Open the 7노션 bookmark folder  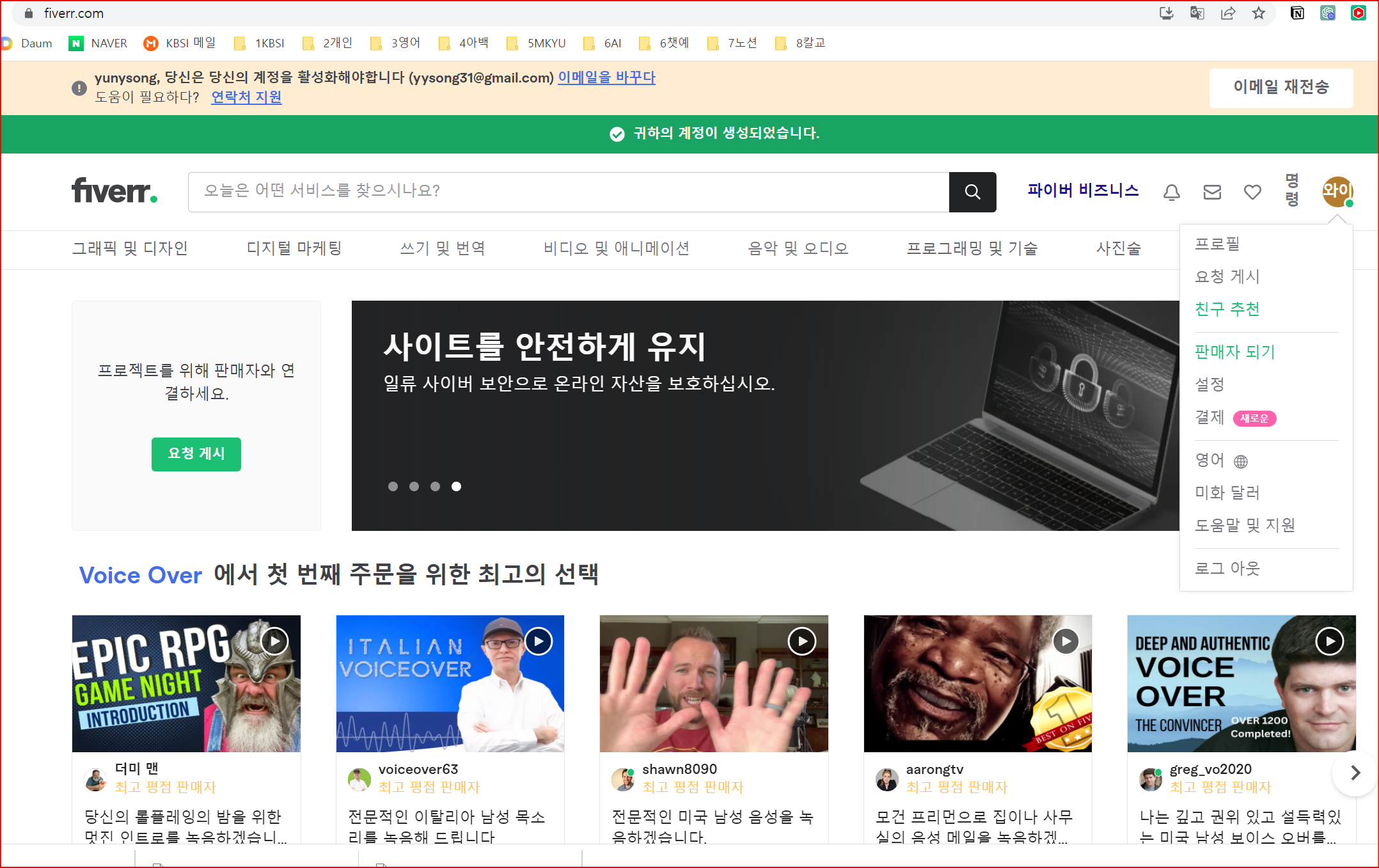click(x=732, y=43)
